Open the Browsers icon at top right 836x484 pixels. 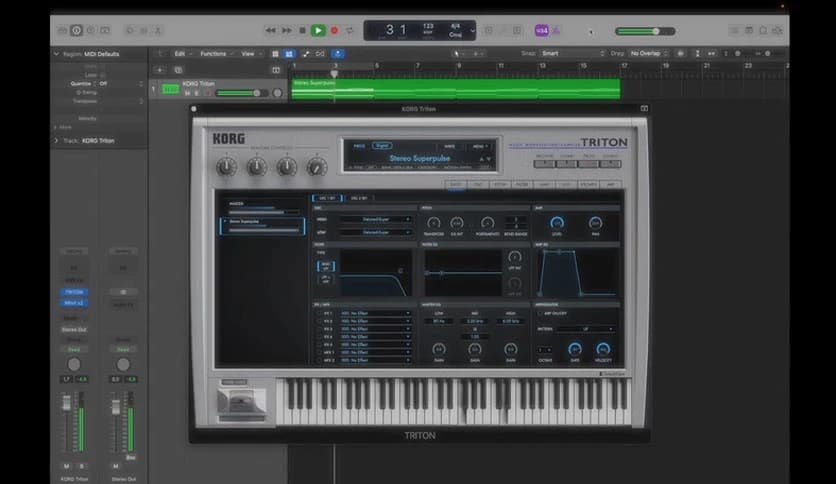tap(777, 30)
